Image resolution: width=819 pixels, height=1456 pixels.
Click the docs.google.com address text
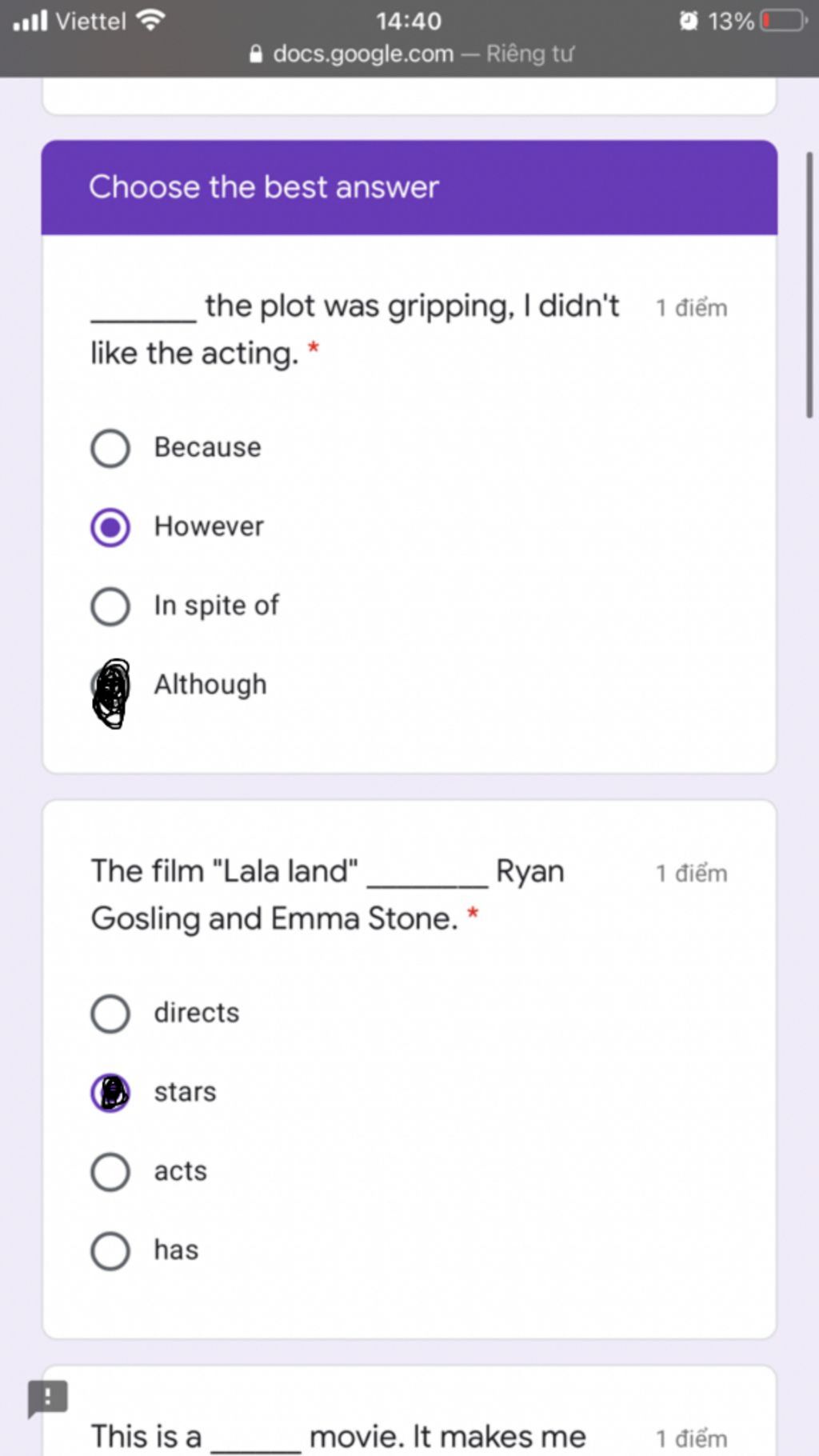coord(363,54)
